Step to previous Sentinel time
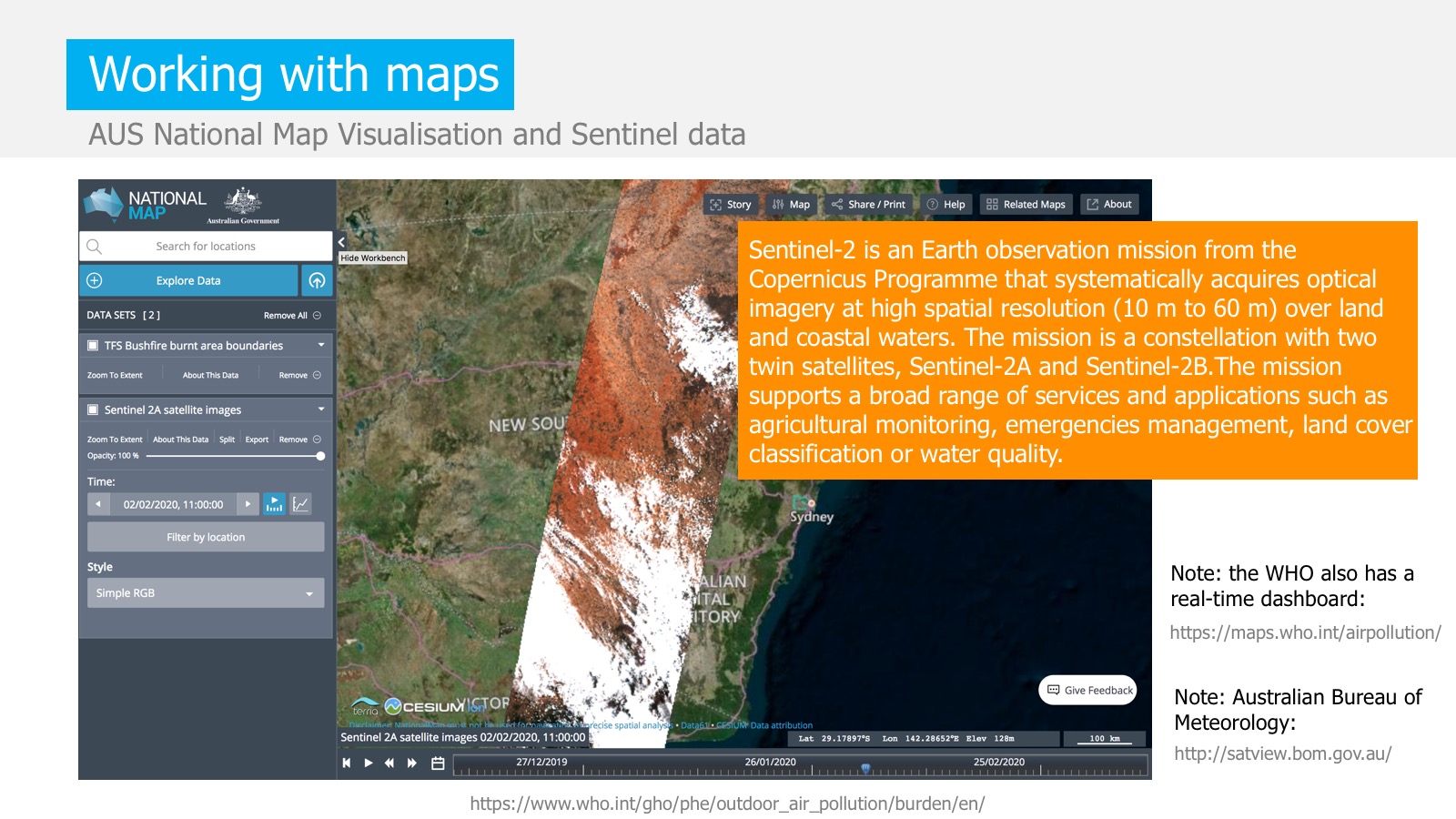This screenshot has height=819, width=1456. pos(98,504)
